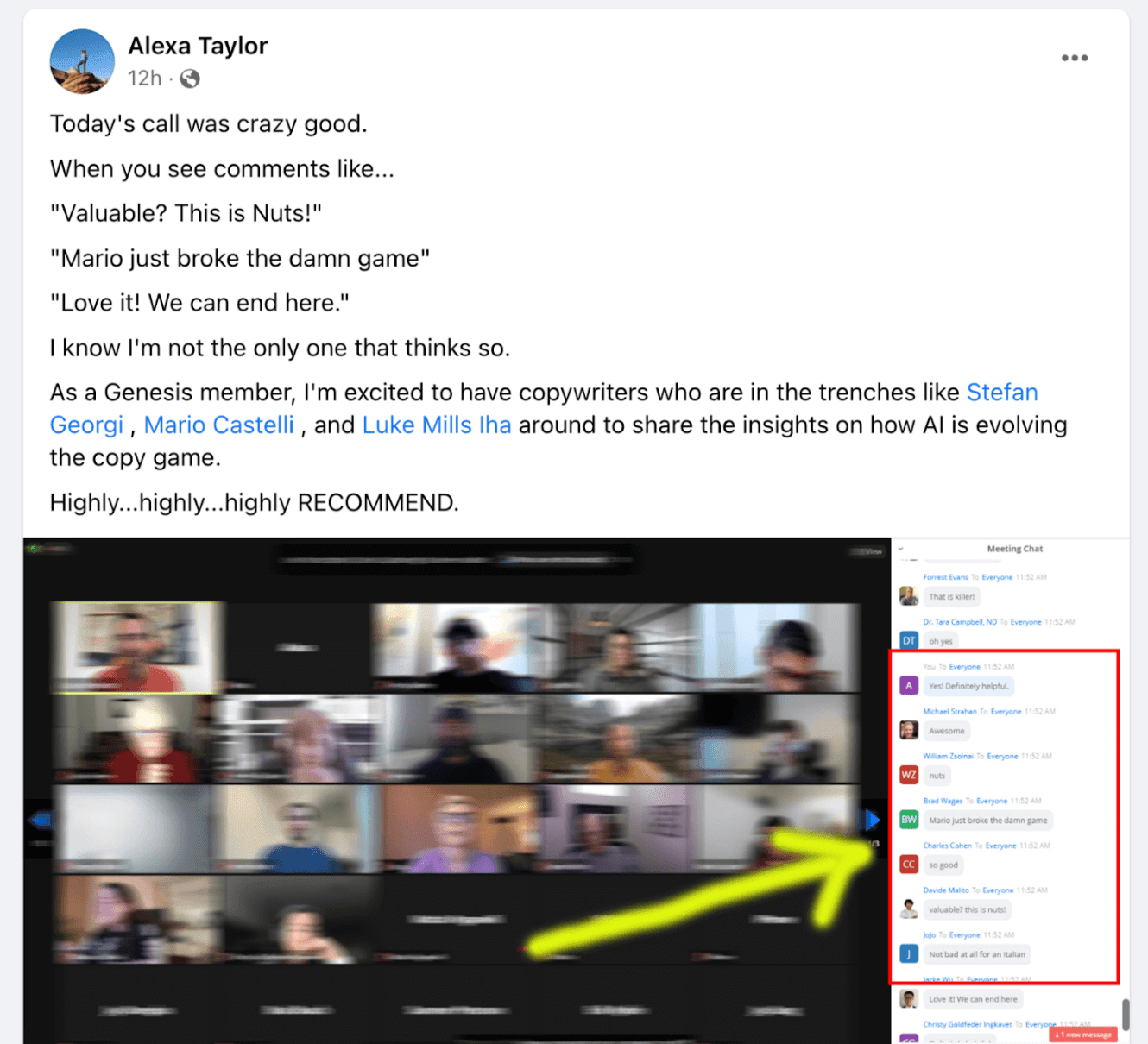Click the blue DT avatar in chat
Image resolution: width=1148 pixels, height=1044 pixels.
(x=908, y=640)
